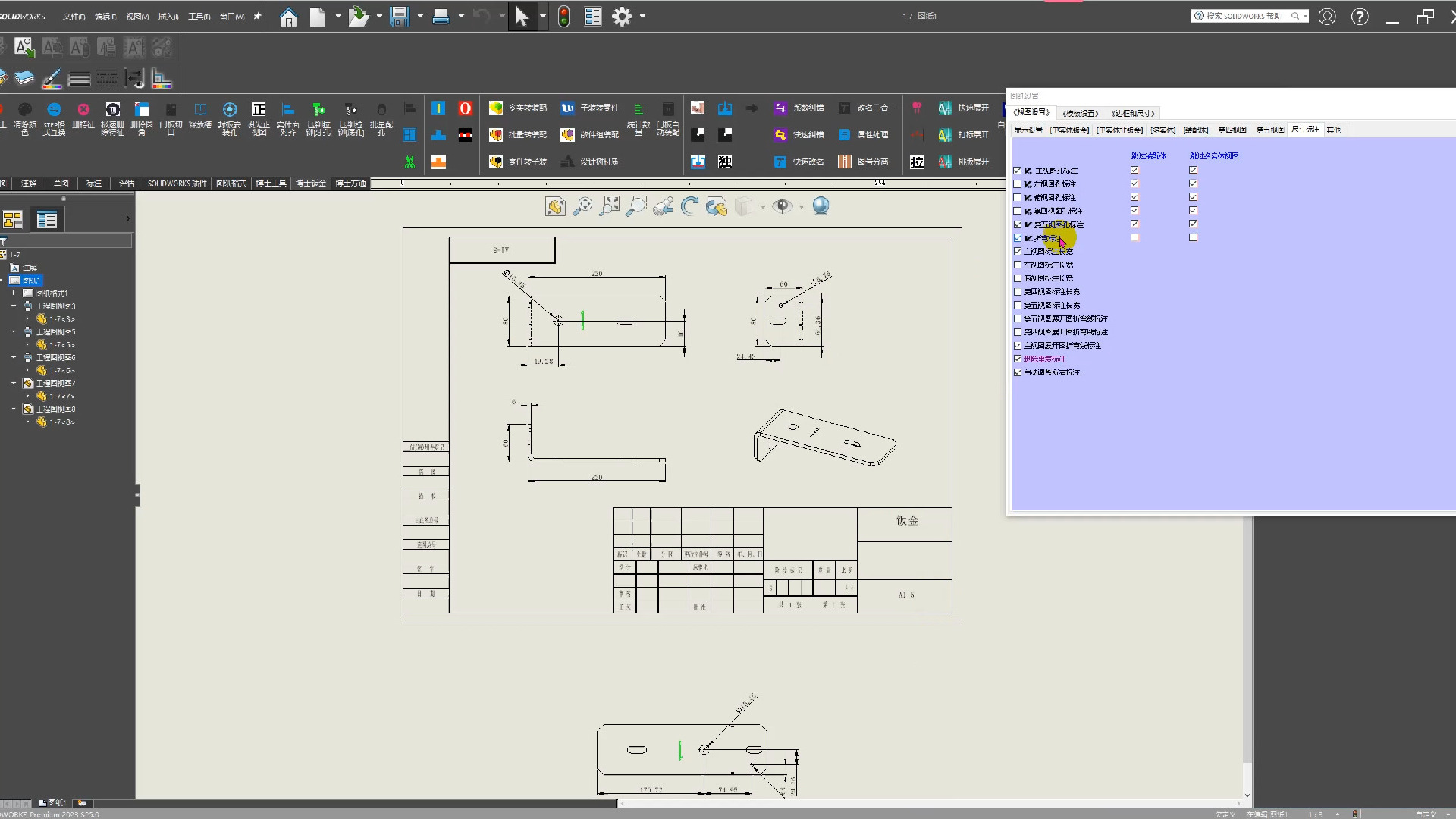Click the 快速展开 button
The image size is (1456, 819).
(964, 108)
